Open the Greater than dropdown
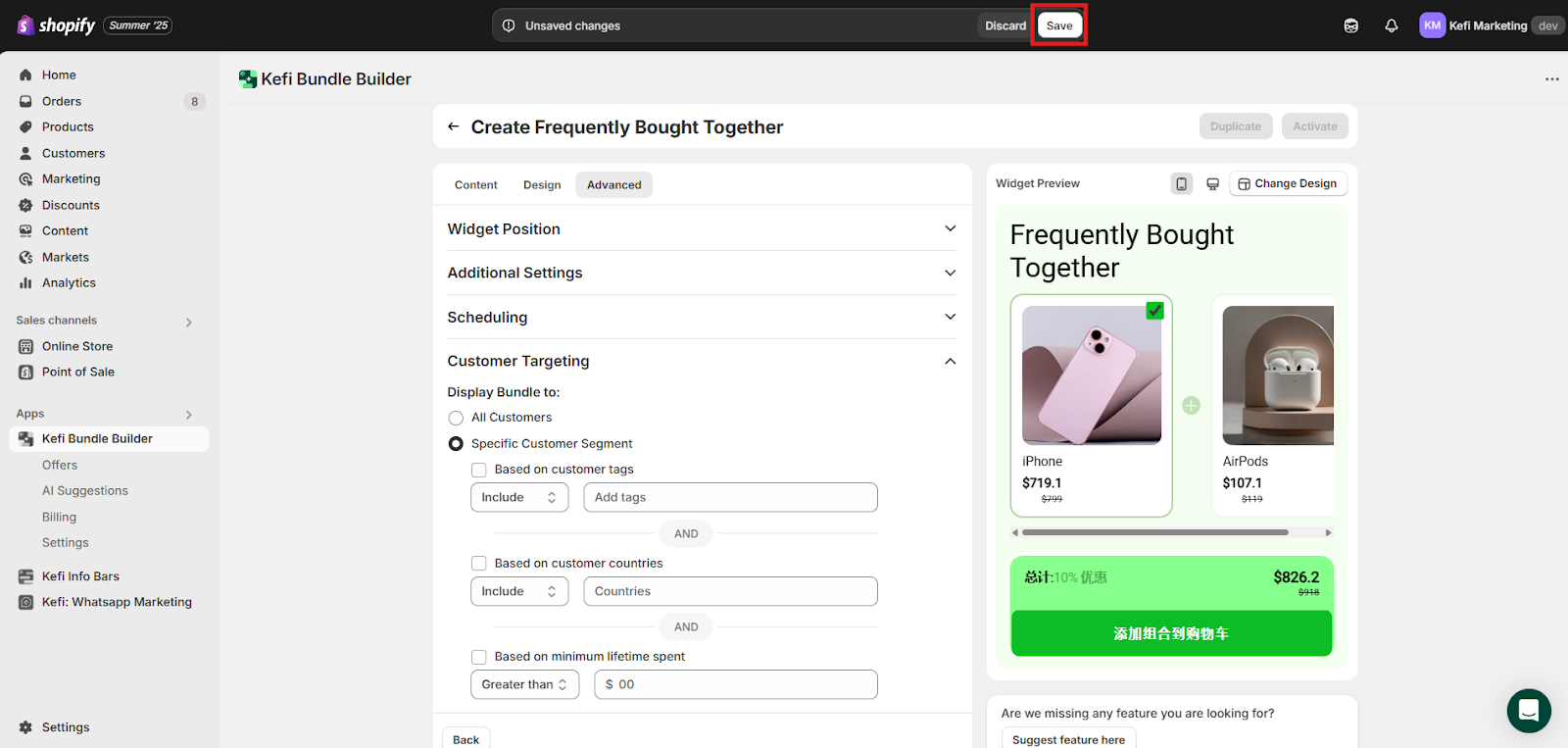1568x748 pixels. tap(524, 684)
